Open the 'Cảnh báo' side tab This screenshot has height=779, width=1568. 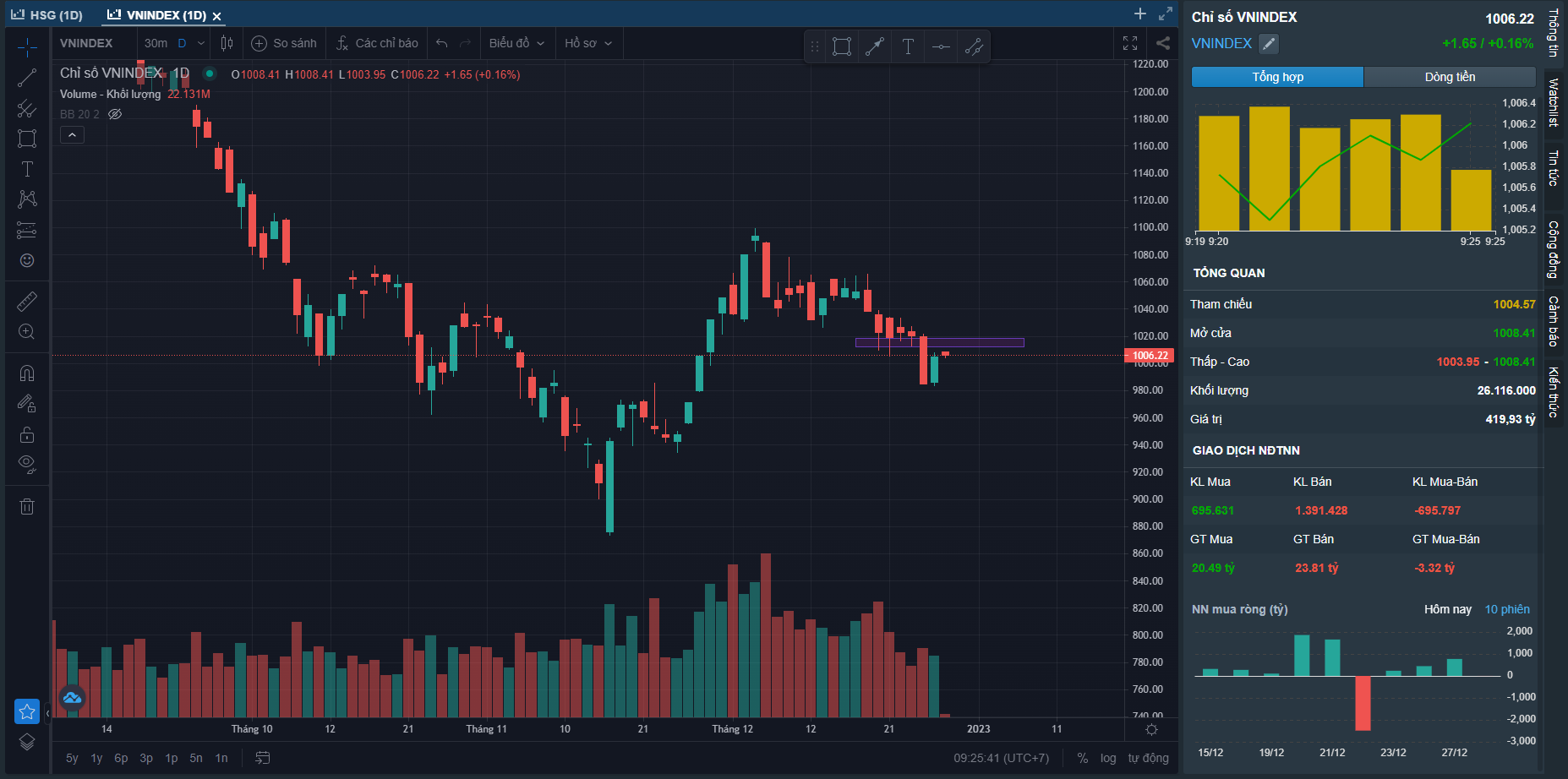[x=1554, y=321]
